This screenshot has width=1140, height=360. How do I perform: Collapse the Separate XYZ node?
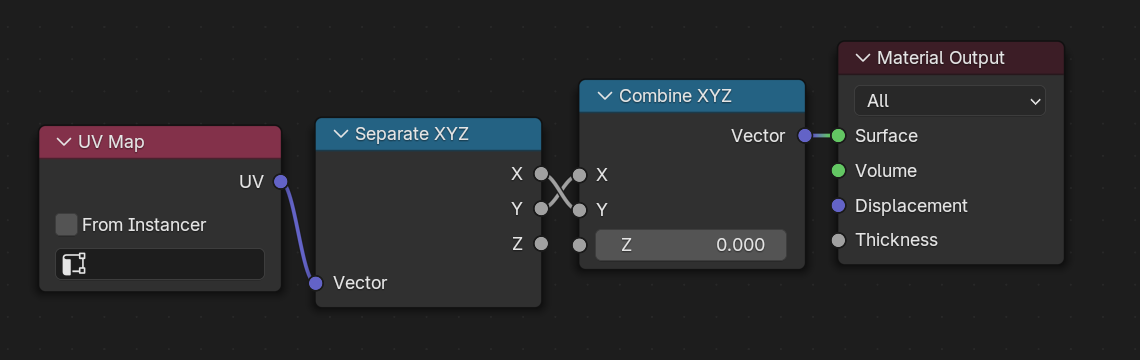pos(341,134)
